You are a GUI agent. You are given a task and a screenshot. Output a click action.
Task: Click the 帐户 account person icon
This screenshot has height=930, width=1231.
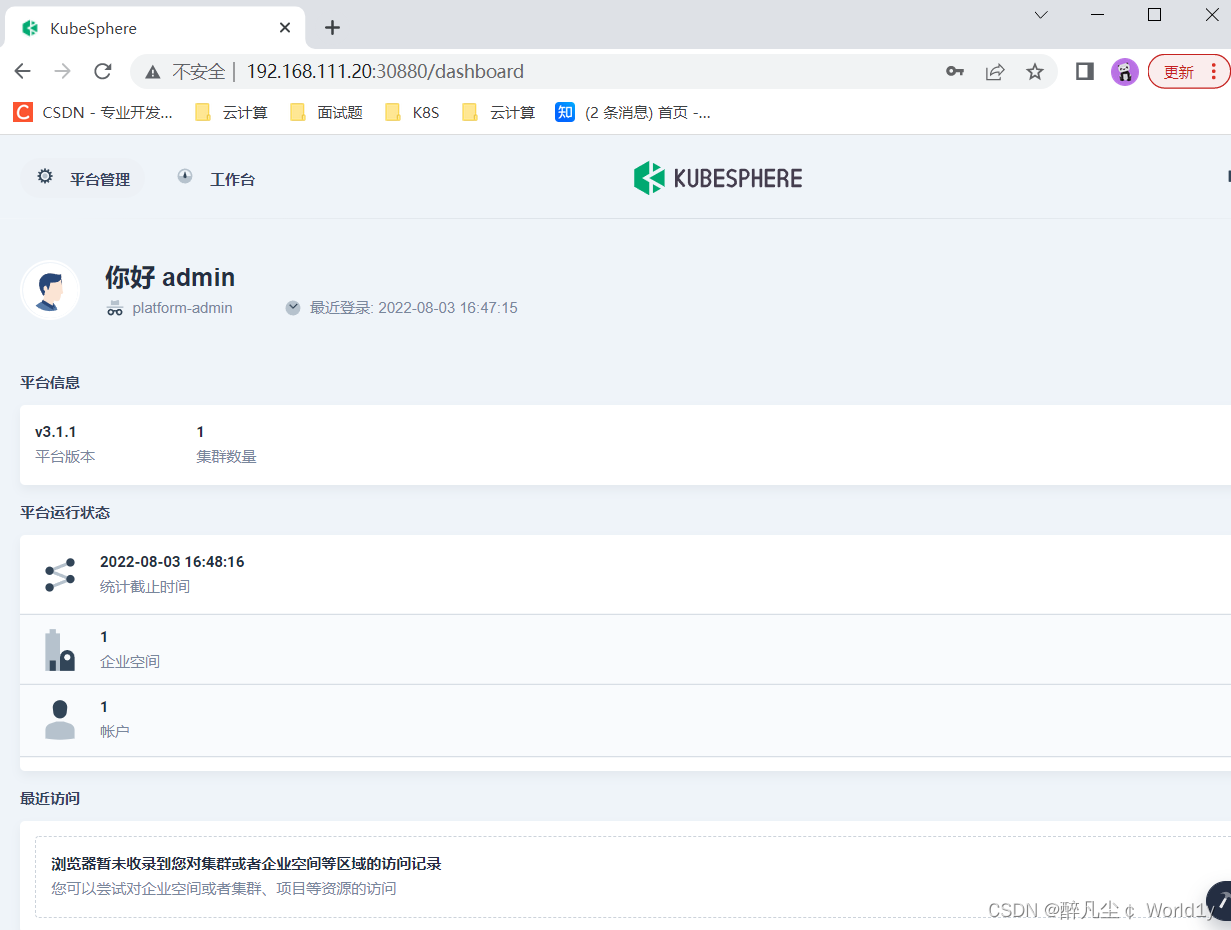point(60,720)
